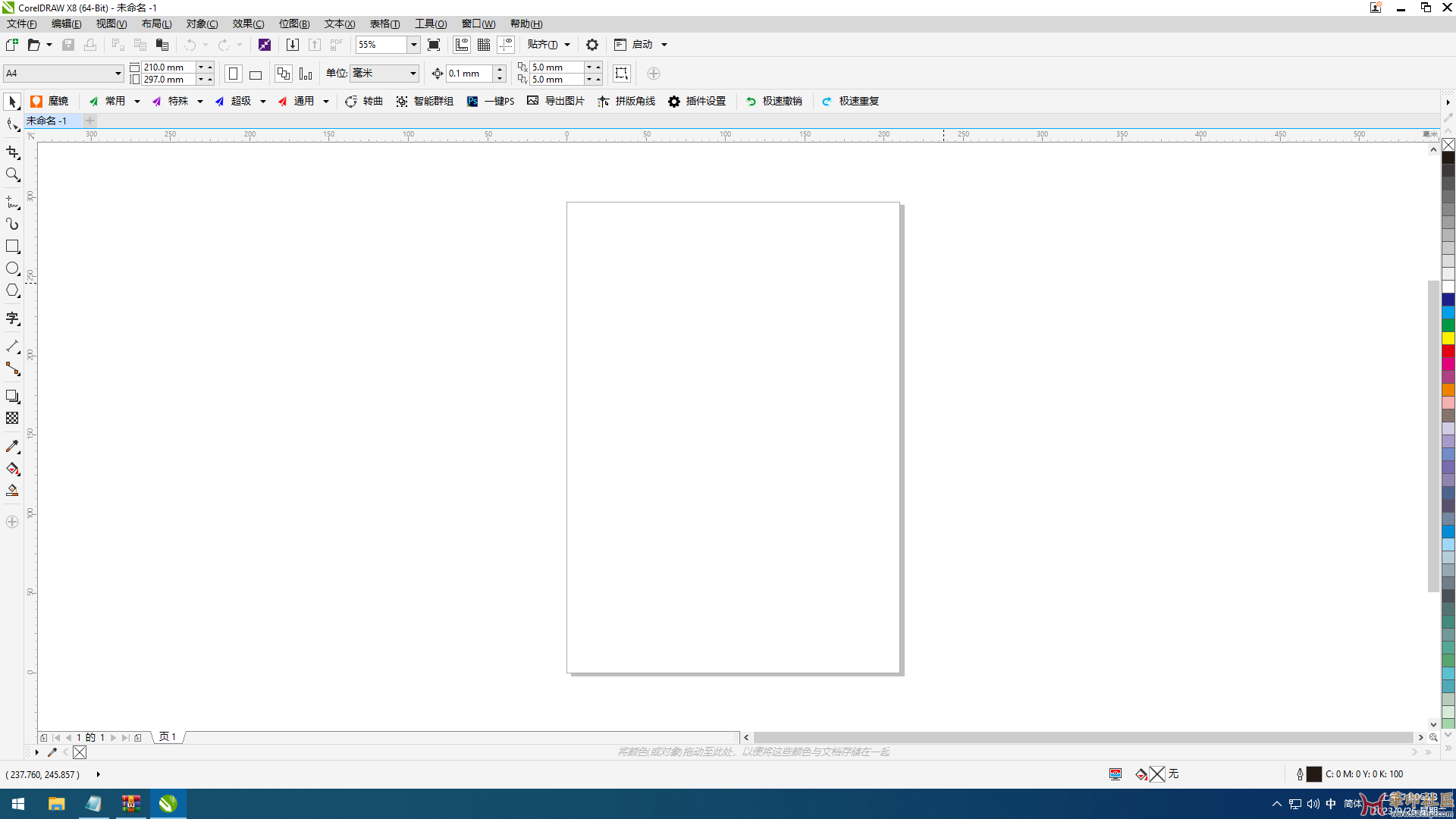Click the 智能群组 plugin button
1456x819 pixels.
[425, 101]
